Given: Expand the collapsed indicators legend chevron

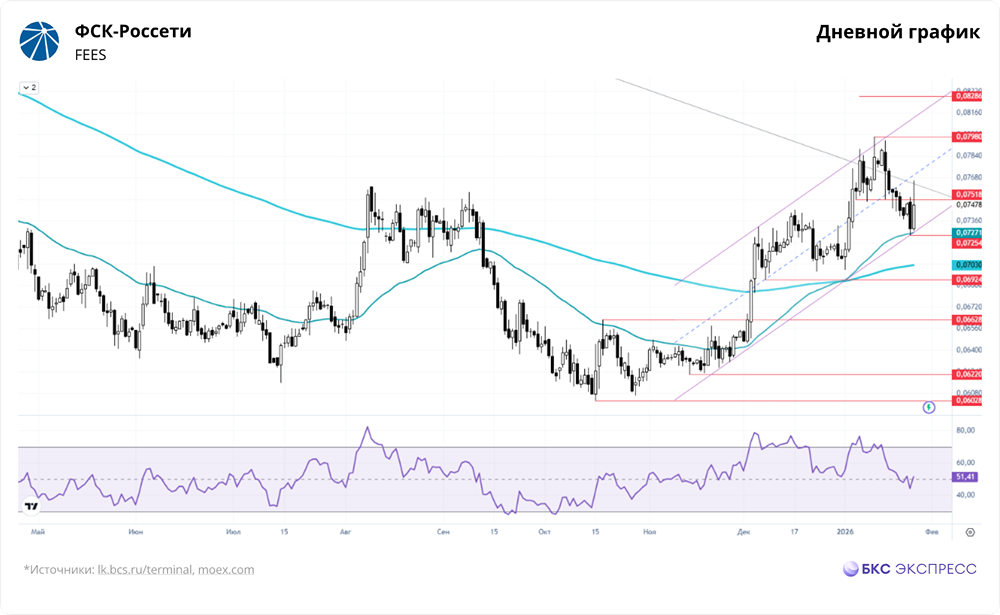Looking at the screenshot, I should click(x=29, y=87).
